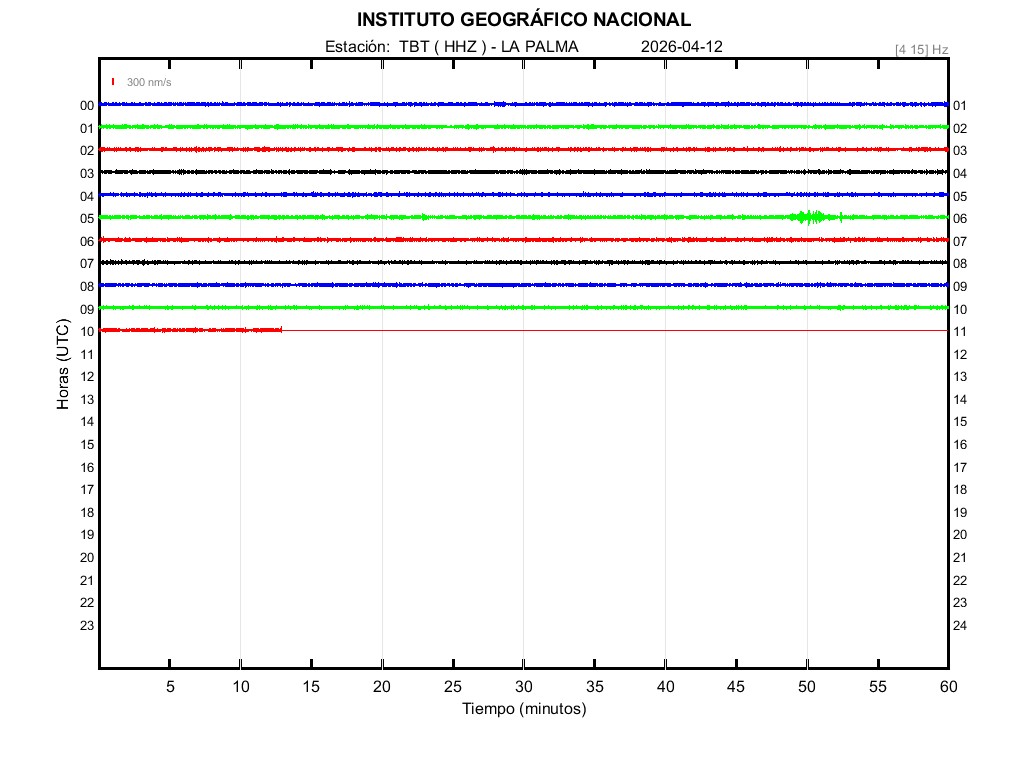The width and height of the screenshot is (1024, 768).
Task: Click the 60 minute tick label
Action: pos(947,687)
